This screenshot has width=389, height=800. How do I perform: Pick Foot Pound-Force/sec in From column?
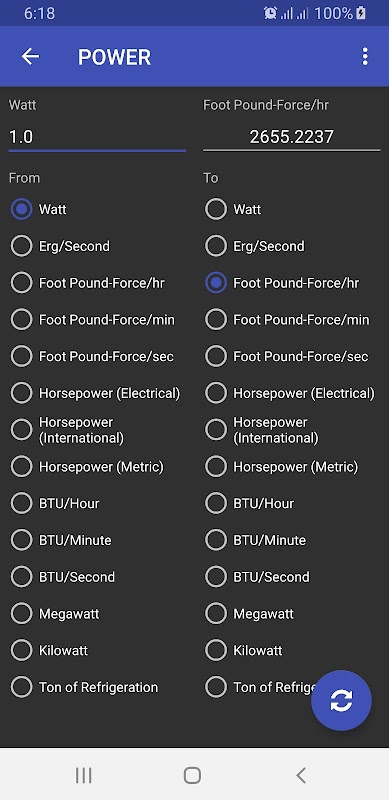[92, 357]
